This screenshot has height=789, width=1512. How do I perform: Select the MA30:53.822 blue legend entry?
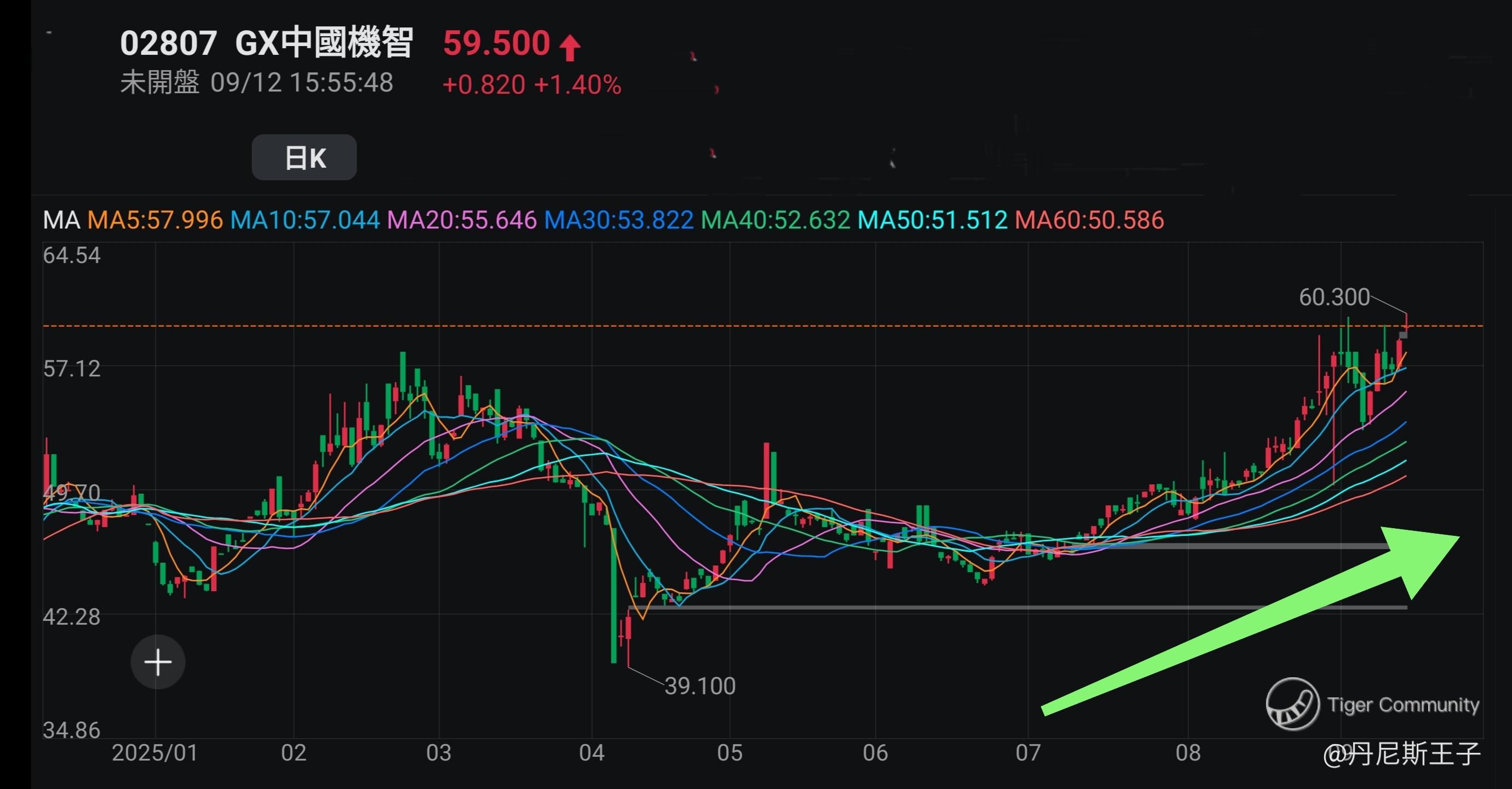point(618,220)
